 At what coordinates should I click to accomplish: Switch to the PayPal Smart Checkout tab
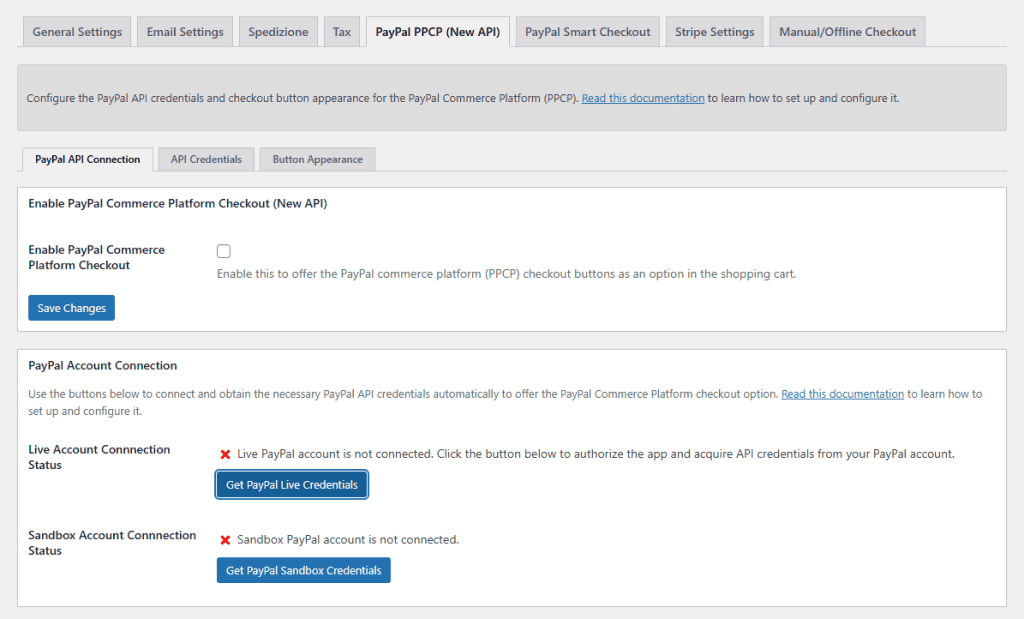[587, 31]
